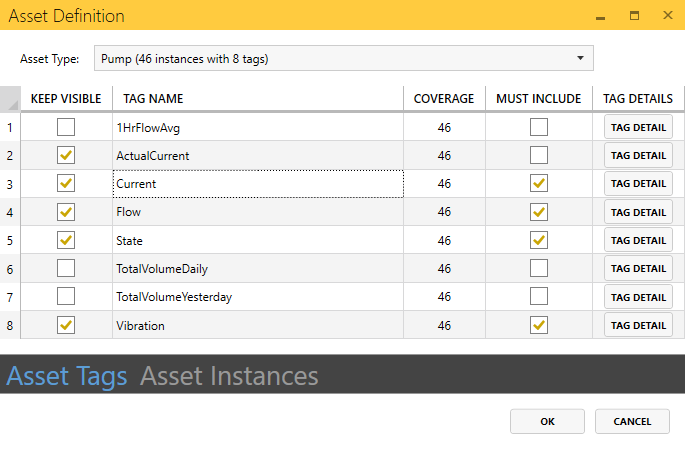685x449 pixels.
Task: Open Tag Detail for 1HrFlowAvg
Action: (638, 127)
